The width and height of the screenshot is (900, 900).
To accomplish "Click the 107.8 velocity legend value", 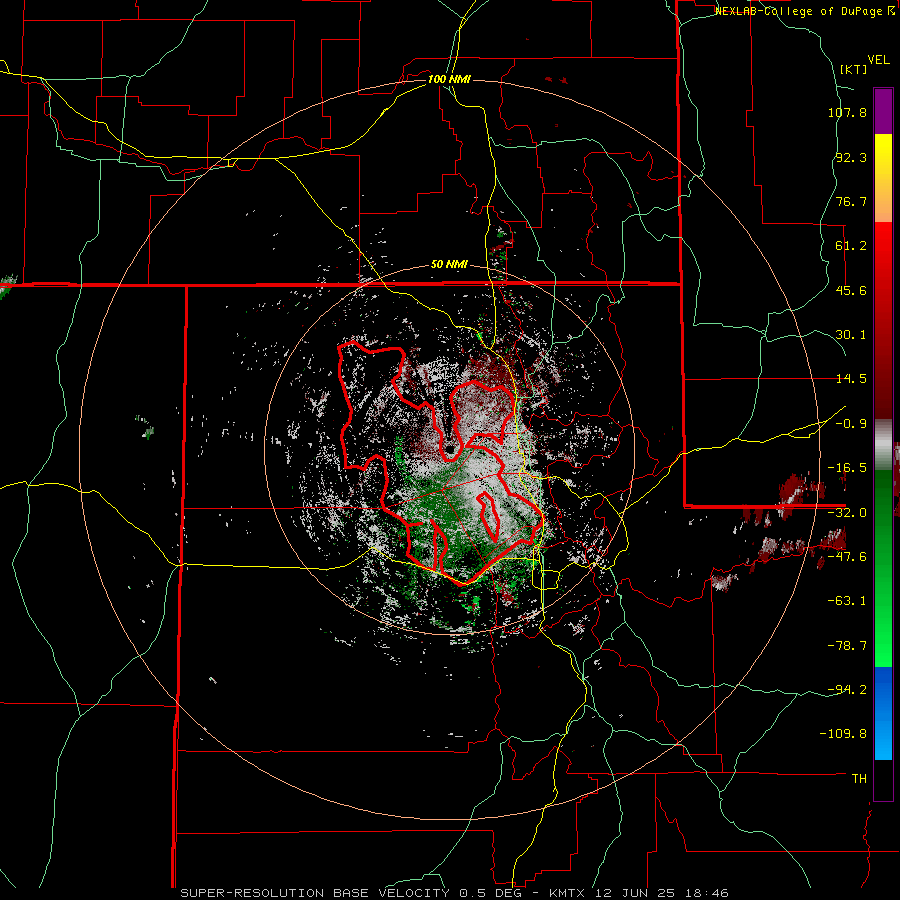I will click(847, 112).
